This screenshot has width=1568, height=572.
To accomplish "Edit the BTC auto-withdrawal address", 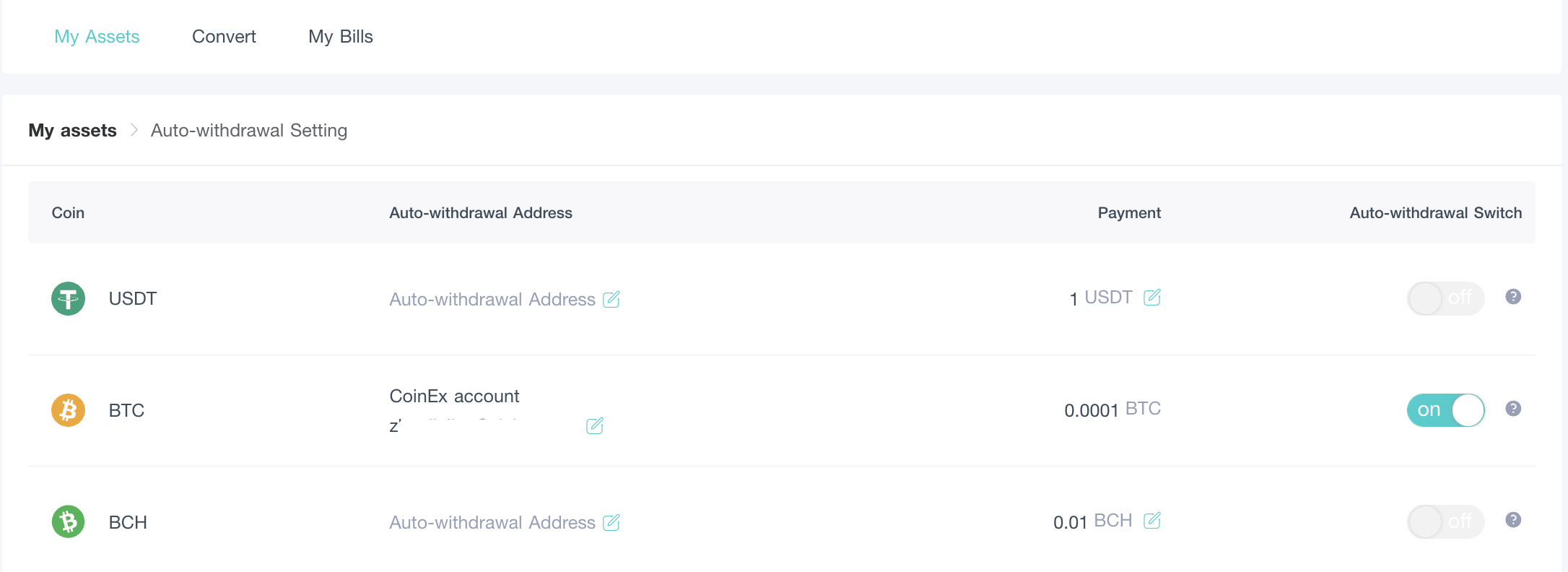I will (595, 425).
